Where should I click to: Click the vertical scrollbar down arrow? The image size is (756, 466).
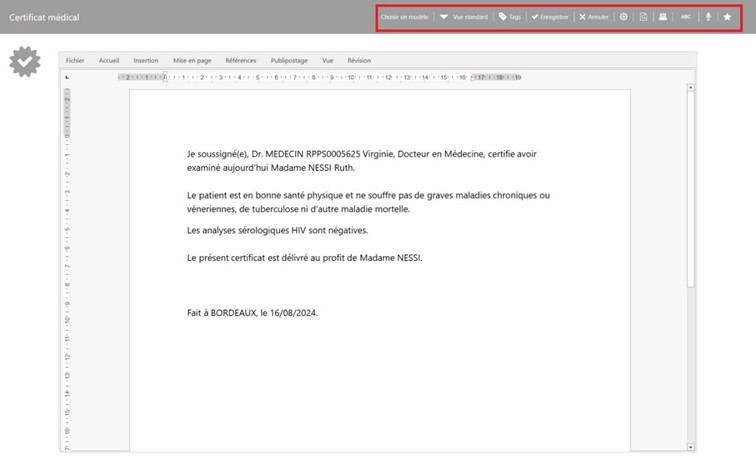(x=691, y=447)
